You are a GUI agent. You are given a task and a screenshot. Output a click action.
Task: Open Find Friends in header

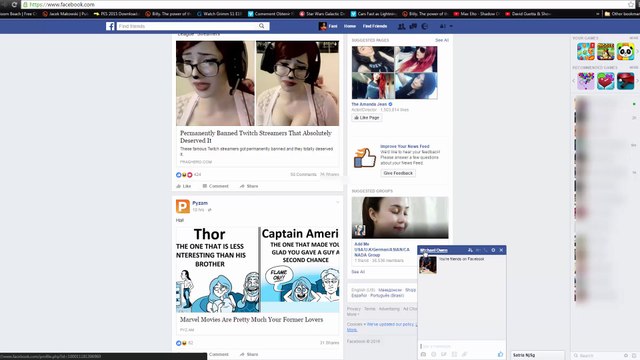pyautogui.click(x=375, y=26)
